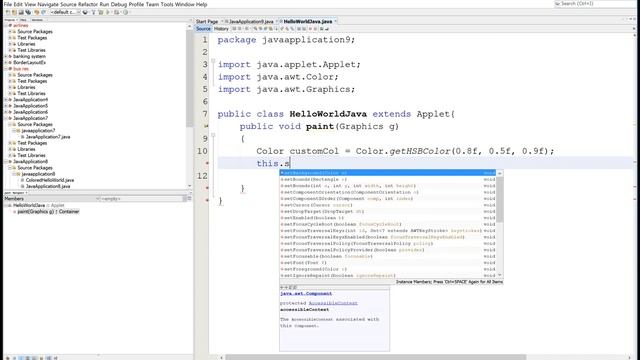640x360 pixels.
Task: Switch to History view
Action: pos(221,29)
